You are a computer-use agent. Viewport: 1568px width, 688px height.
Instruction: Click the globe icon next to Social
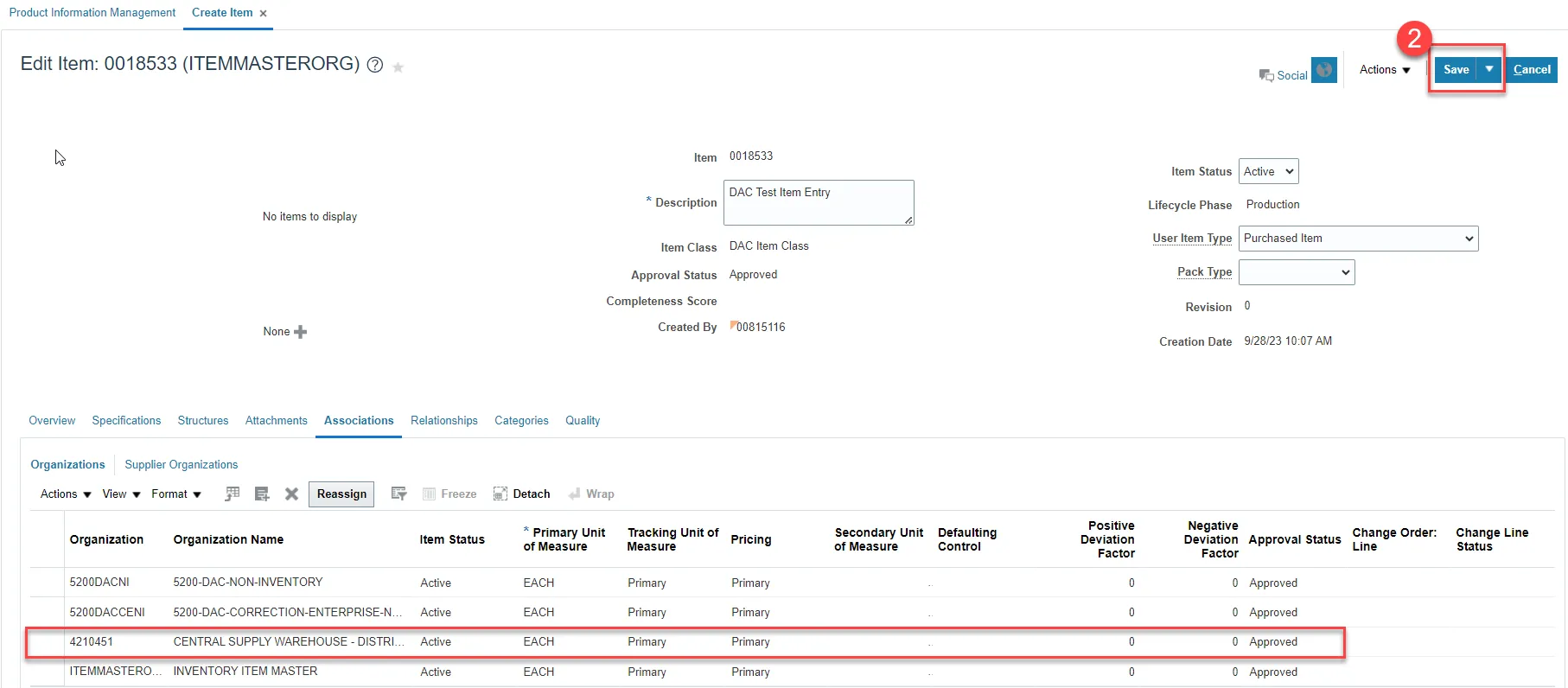pyautogui.click(x=1323, y=70)
